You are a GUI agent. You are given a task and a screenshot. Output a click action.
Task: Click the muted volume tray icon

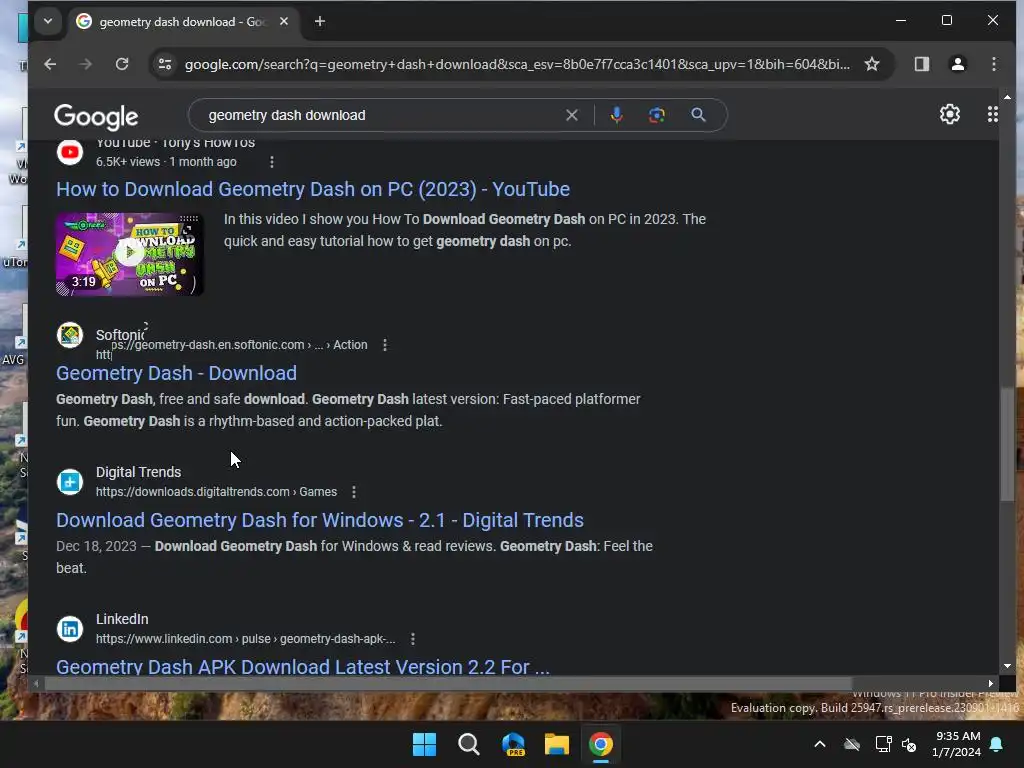[908, 744]
